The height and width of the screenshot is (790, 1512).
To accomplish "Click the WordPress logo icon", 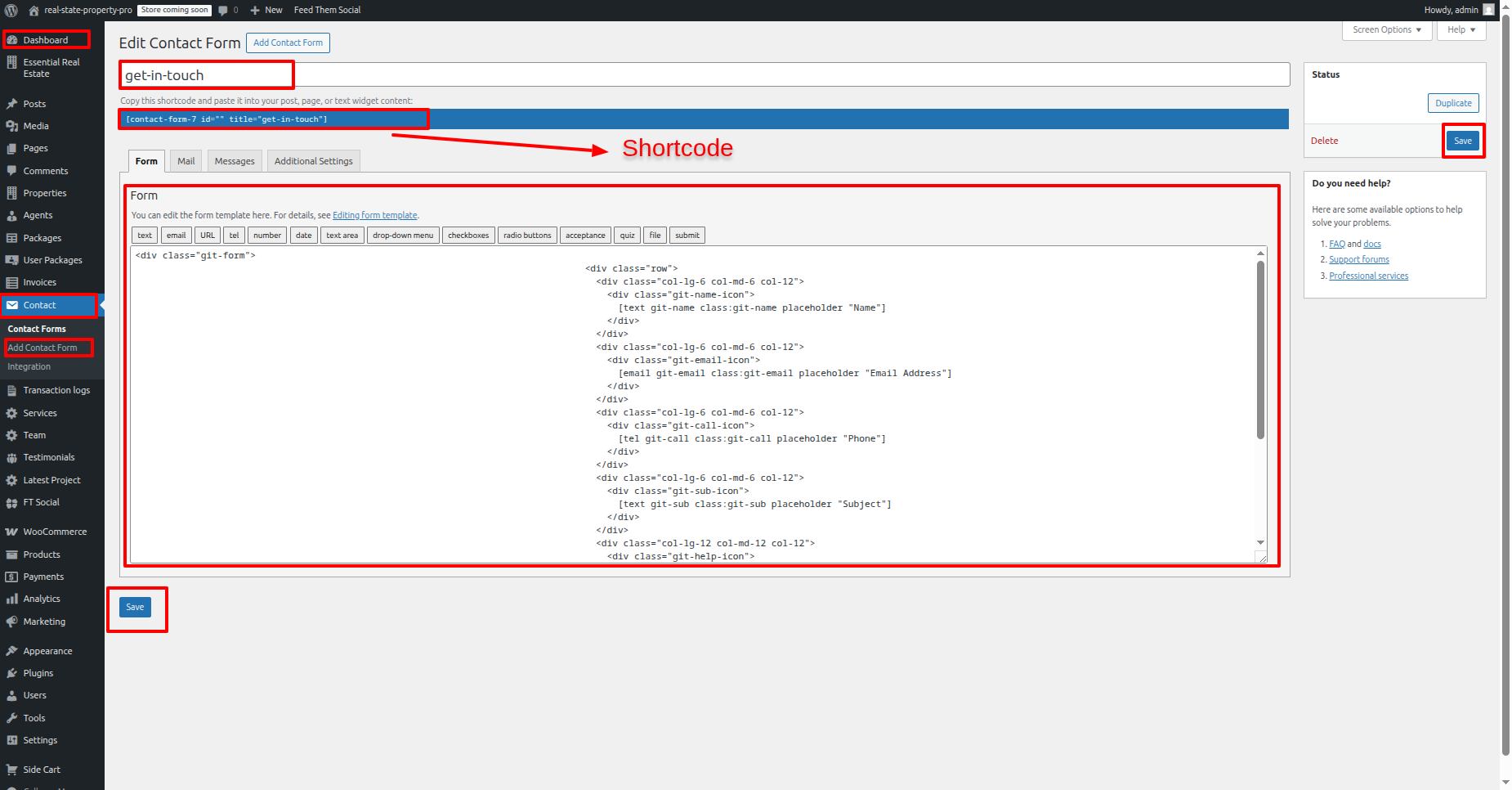I will (11, 10).
